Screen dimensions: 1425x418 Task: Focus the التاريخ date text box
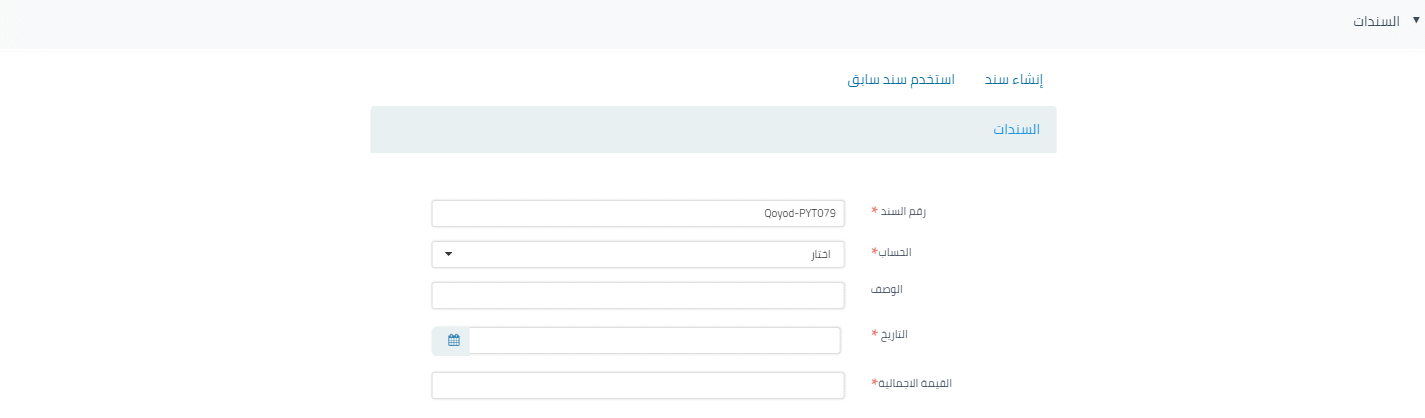[x=655, y=340]
